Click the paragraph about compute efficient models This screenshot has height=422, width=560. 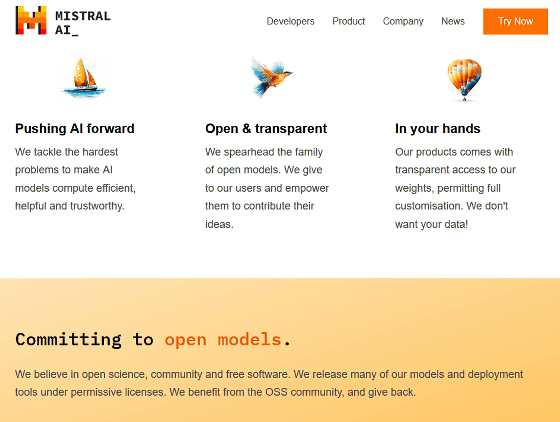point(75,179)
